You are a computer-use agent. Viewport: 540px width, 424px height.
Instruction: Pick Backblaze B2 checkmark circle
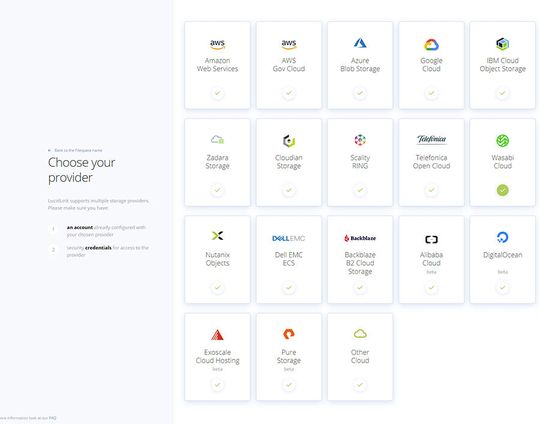pos(360,287)
